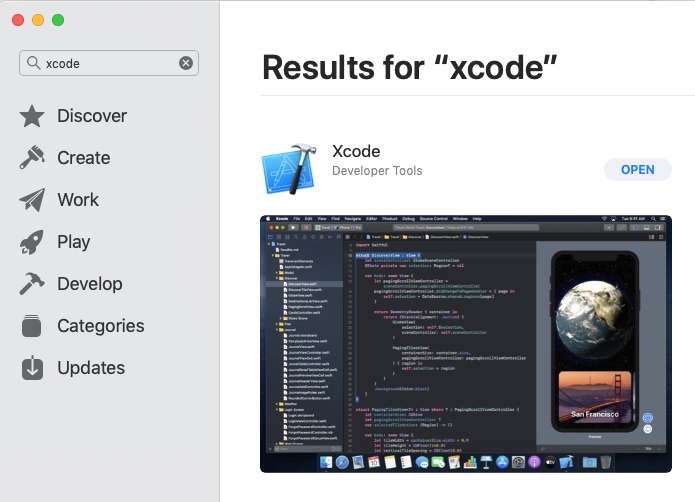The width and height of the screenshot is (695, 502).
Task: Open Xcode with the OPEN button
Action: click(637, 170)
